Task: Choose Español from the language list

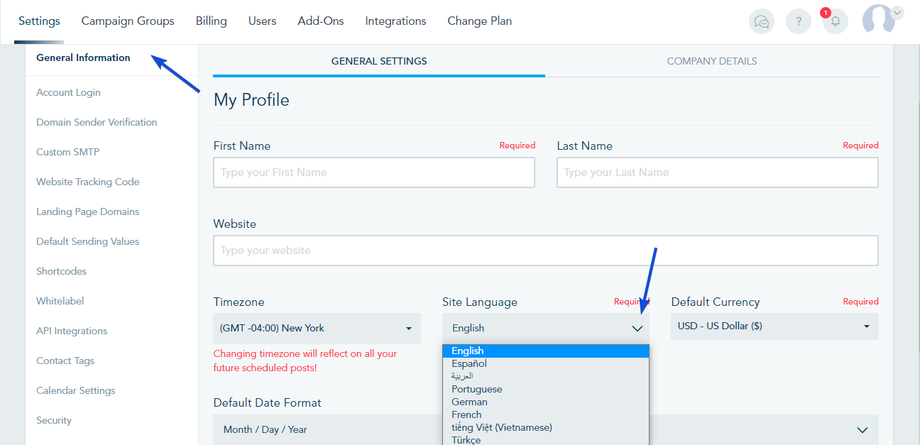Action: pos(469,364)
